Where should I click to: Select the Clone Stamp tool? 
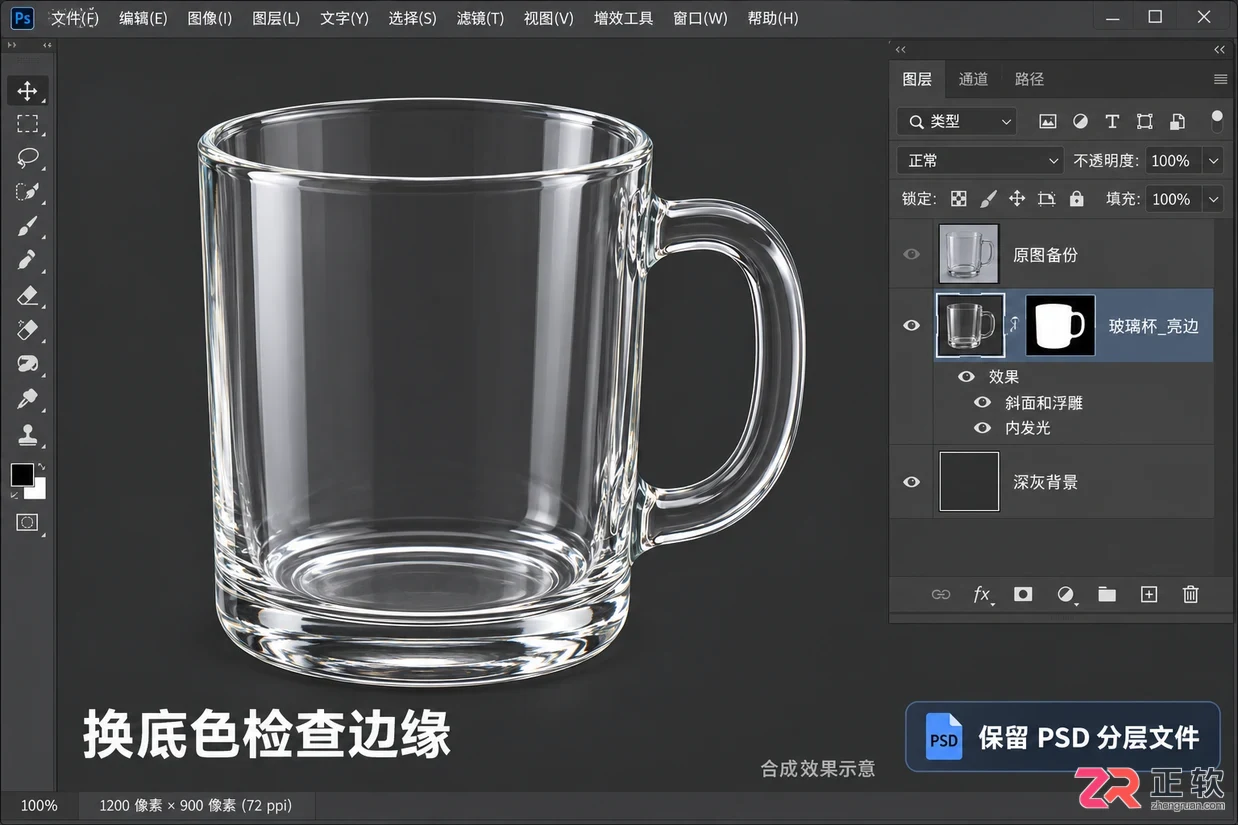tap(27, 435)
